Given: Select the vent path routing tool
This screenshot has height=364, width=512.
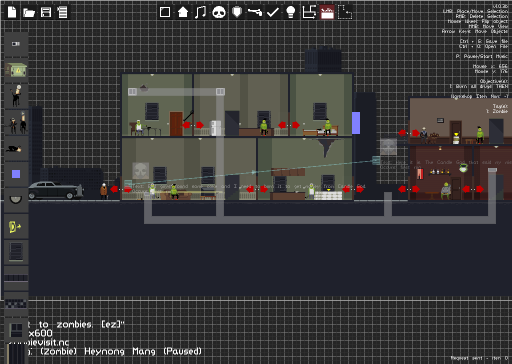Looking at the screenshot, I should 309,12.
